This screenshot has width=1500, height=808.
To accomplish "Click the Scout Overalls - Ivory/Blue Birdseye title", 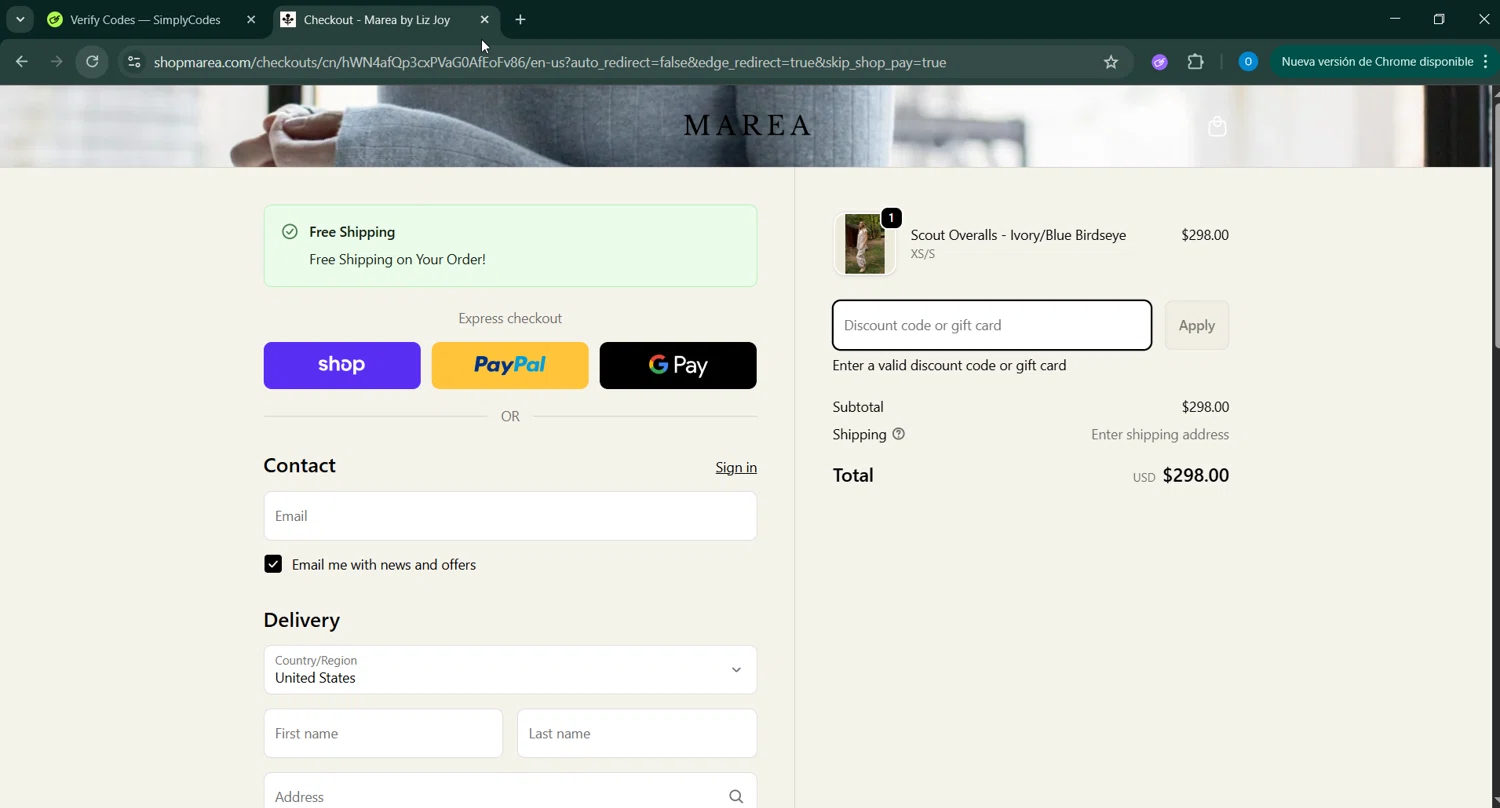I will pos(1018,235).
